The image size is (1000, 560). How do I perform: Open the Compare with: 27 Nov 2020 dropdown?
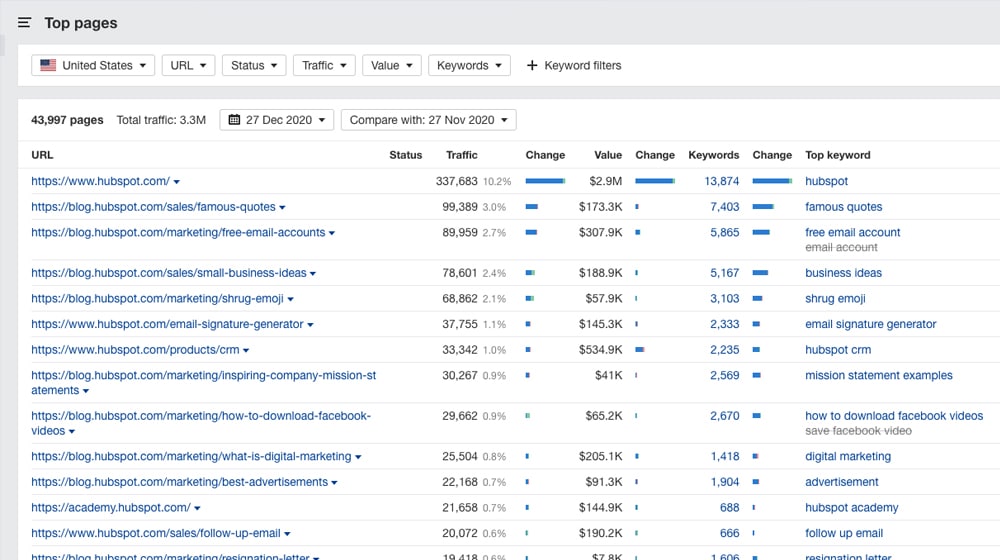(x=428, y=120)
